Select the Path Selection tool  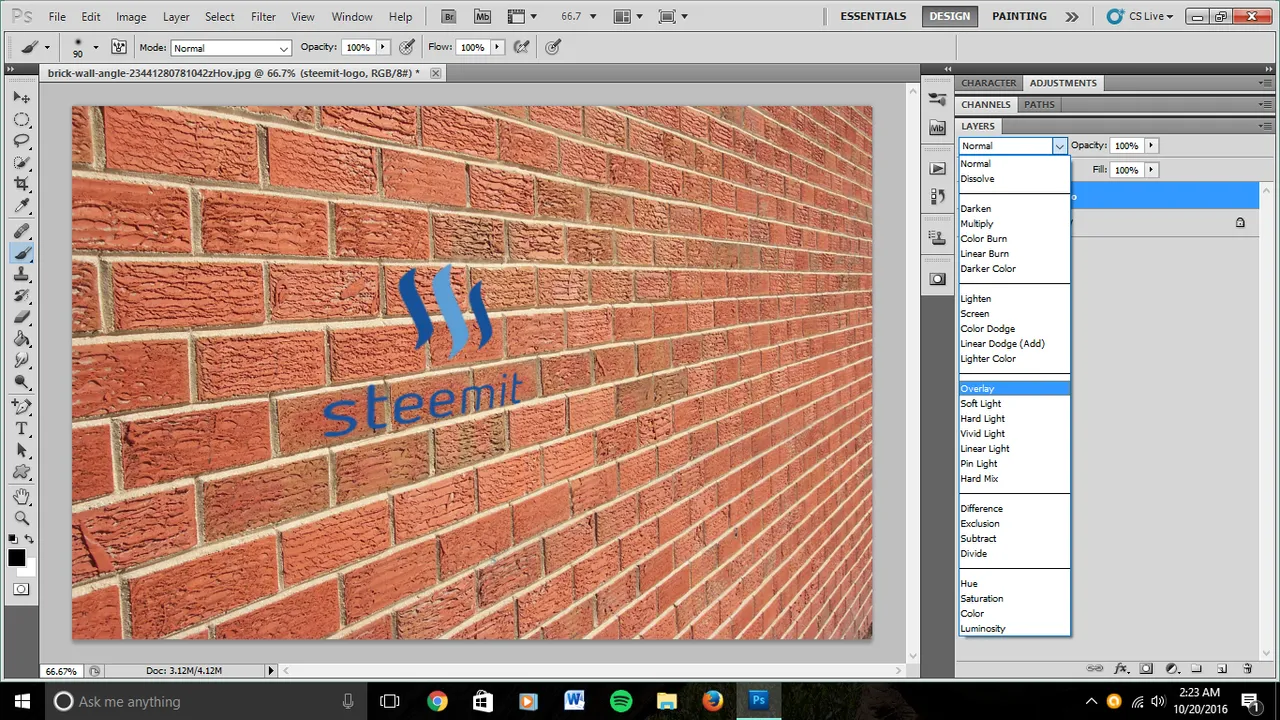[22, 451]
